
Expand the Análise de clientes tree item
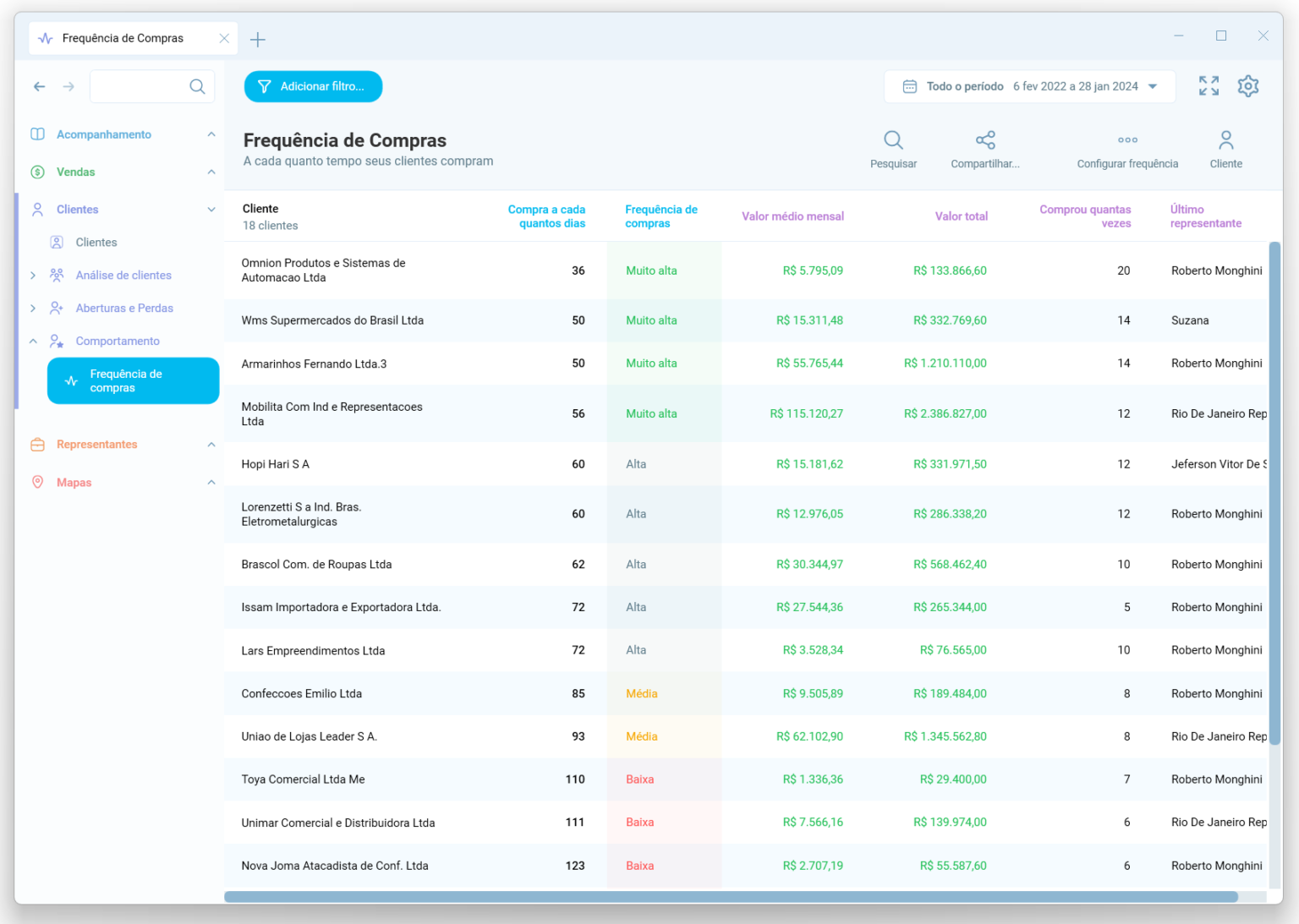tap(33, 276)
